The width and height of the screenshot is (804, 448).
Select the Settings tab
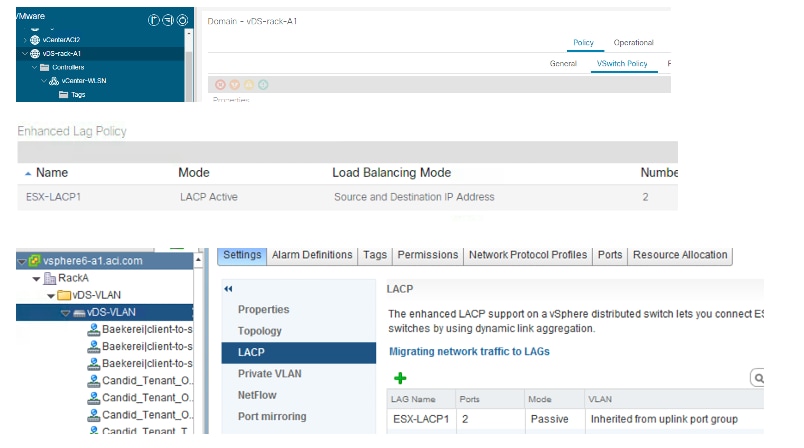point(242,255)
